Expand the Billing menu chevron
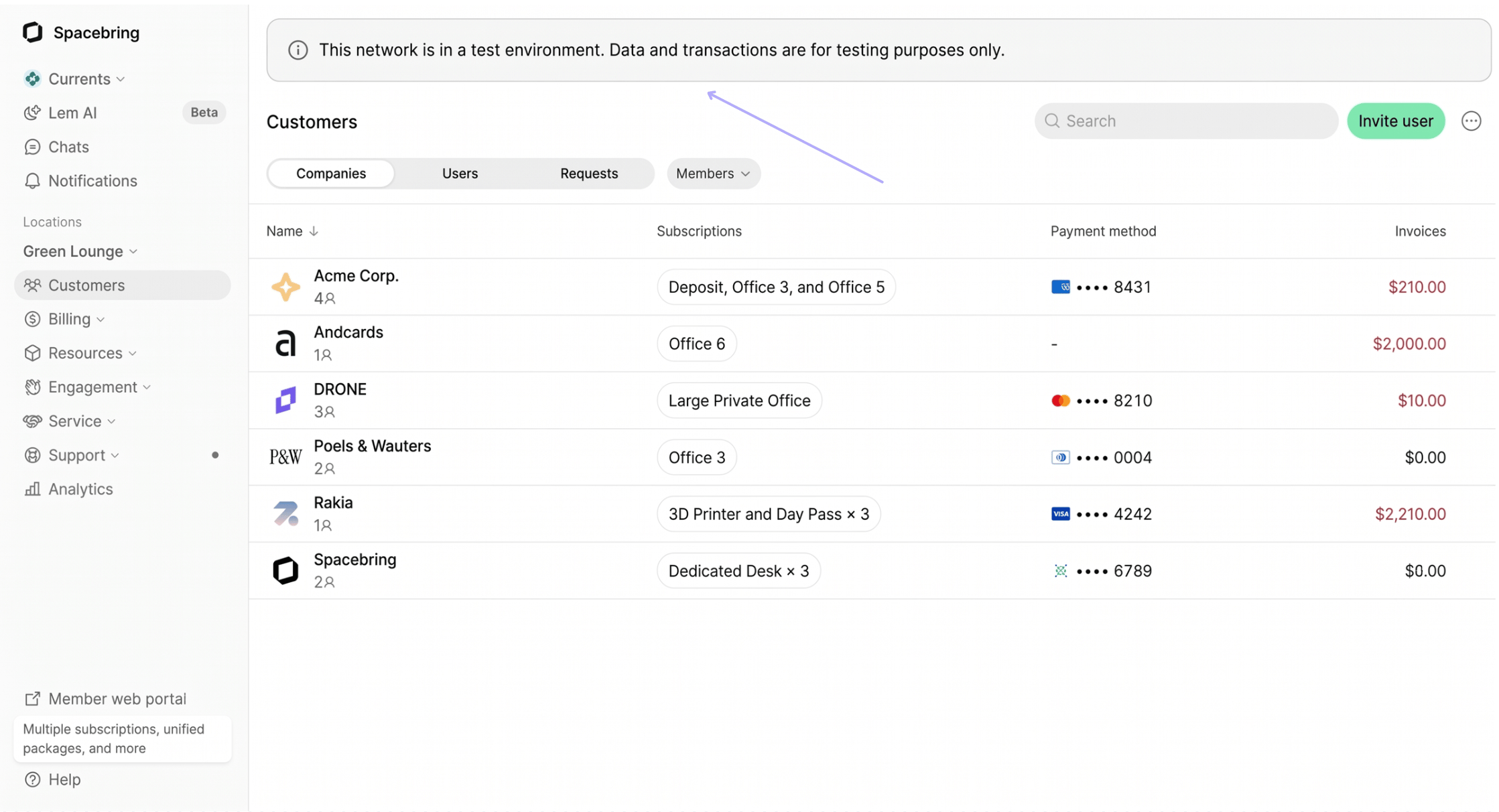The image size is (1499, 812). pyautogui.click(x=101, y=320)
